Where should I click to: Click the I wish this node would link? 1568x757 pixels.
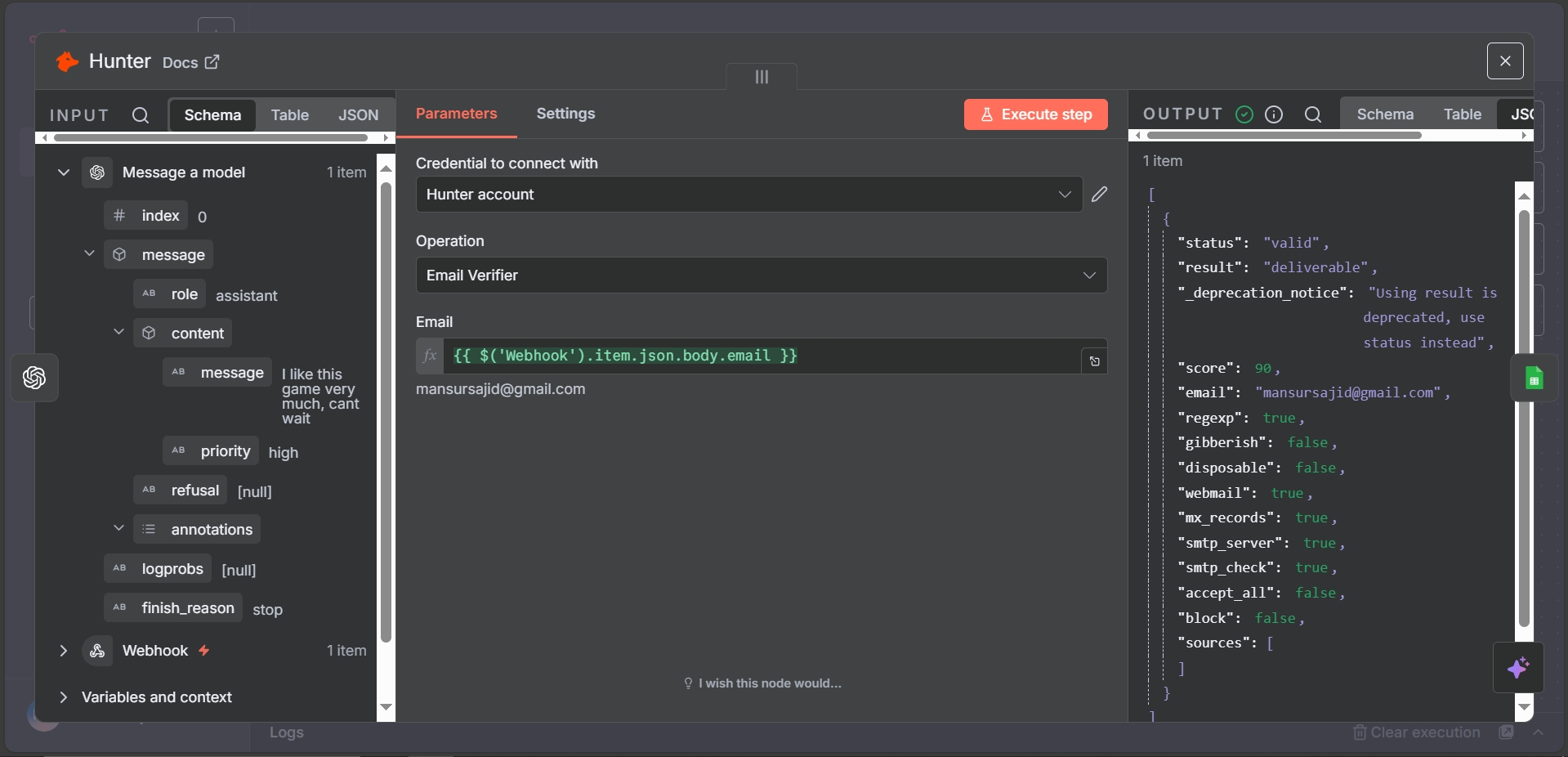tap(762, 683)
